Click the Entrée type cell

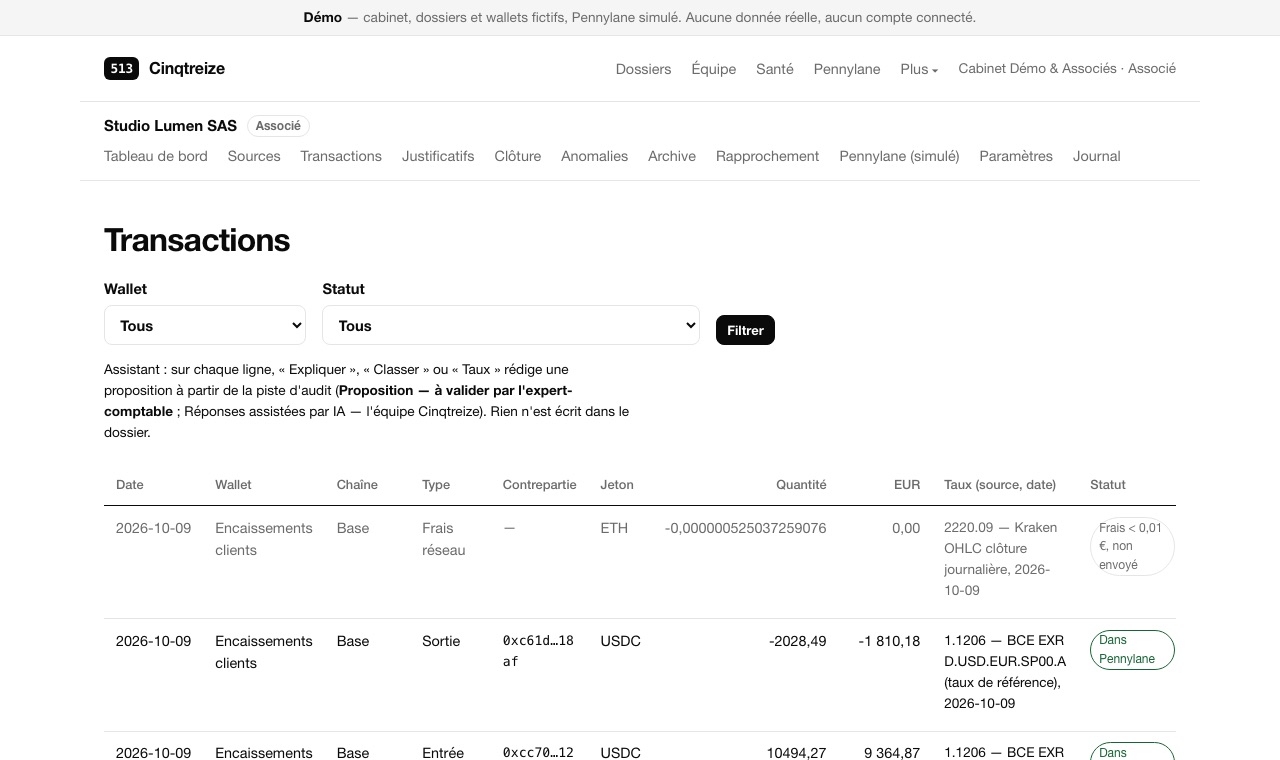coord(443,753)
